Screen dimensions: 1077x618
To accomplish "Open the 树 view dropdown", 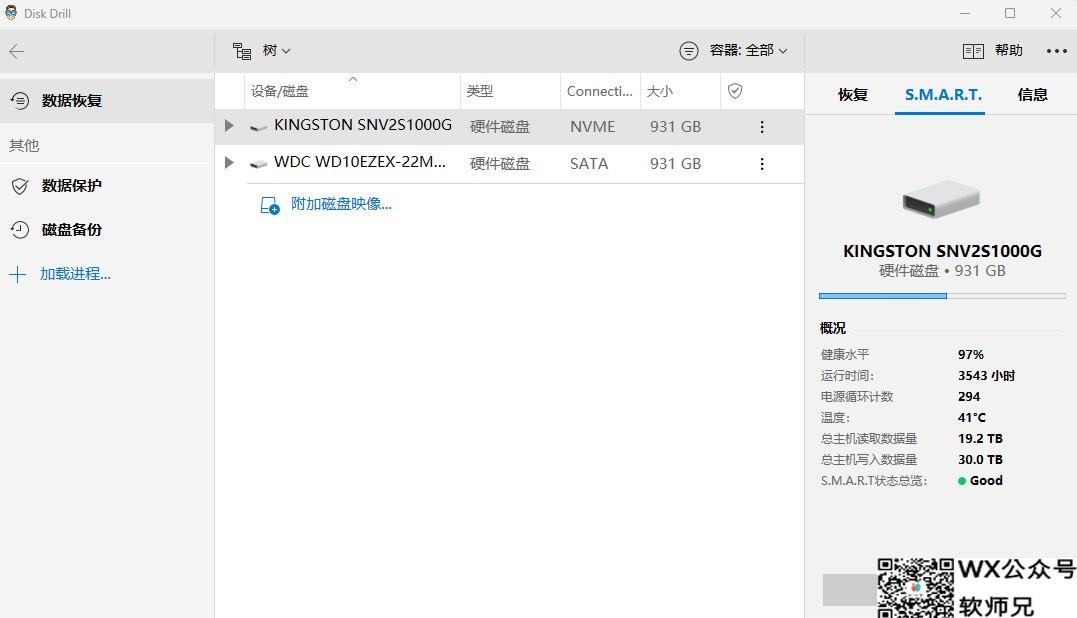I will [277, 51].
